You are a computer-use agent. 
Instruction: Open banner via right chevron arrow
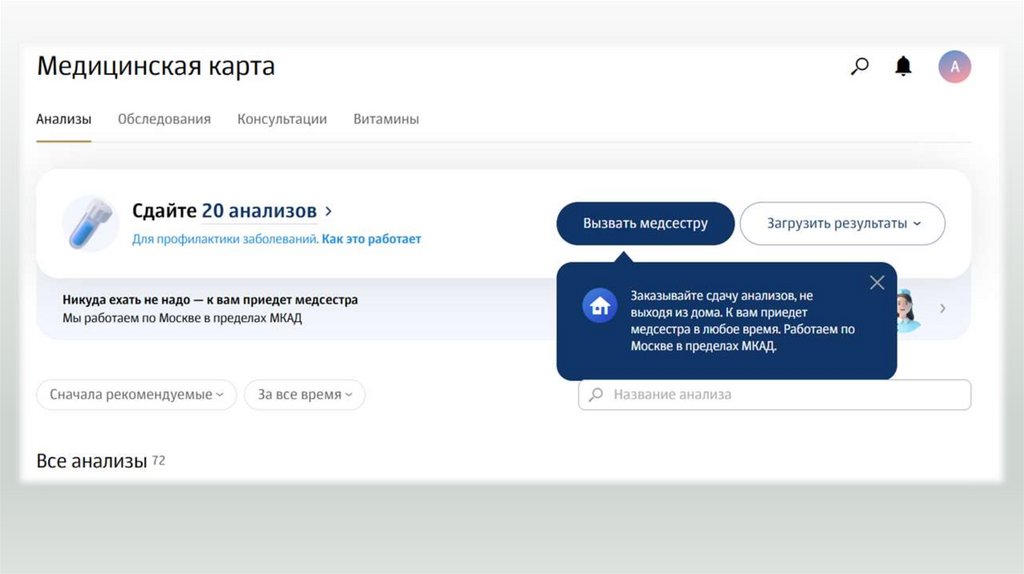click(x=942, y=308)
